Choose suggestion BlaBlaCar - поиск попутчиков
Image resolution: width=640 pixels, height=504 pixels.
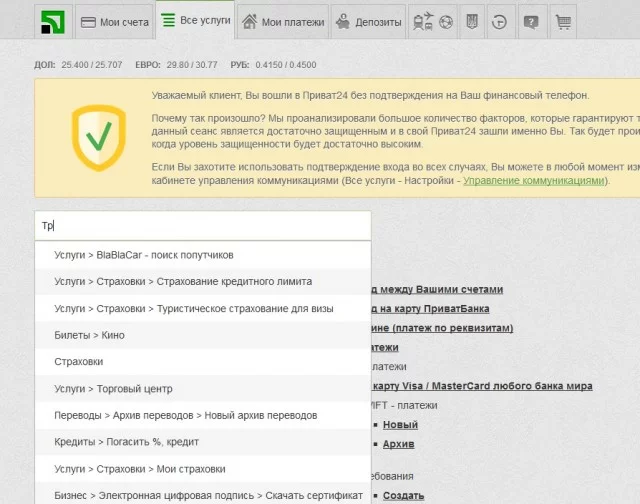pos(203,255)
